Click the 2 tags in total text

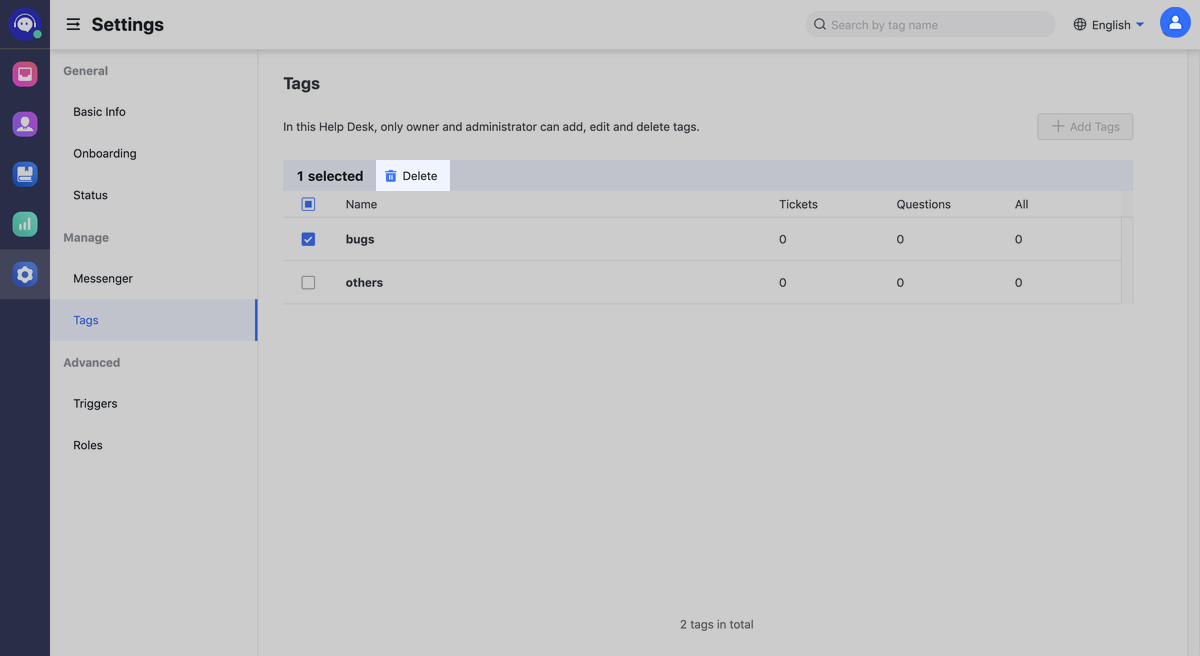click(717, 625)
